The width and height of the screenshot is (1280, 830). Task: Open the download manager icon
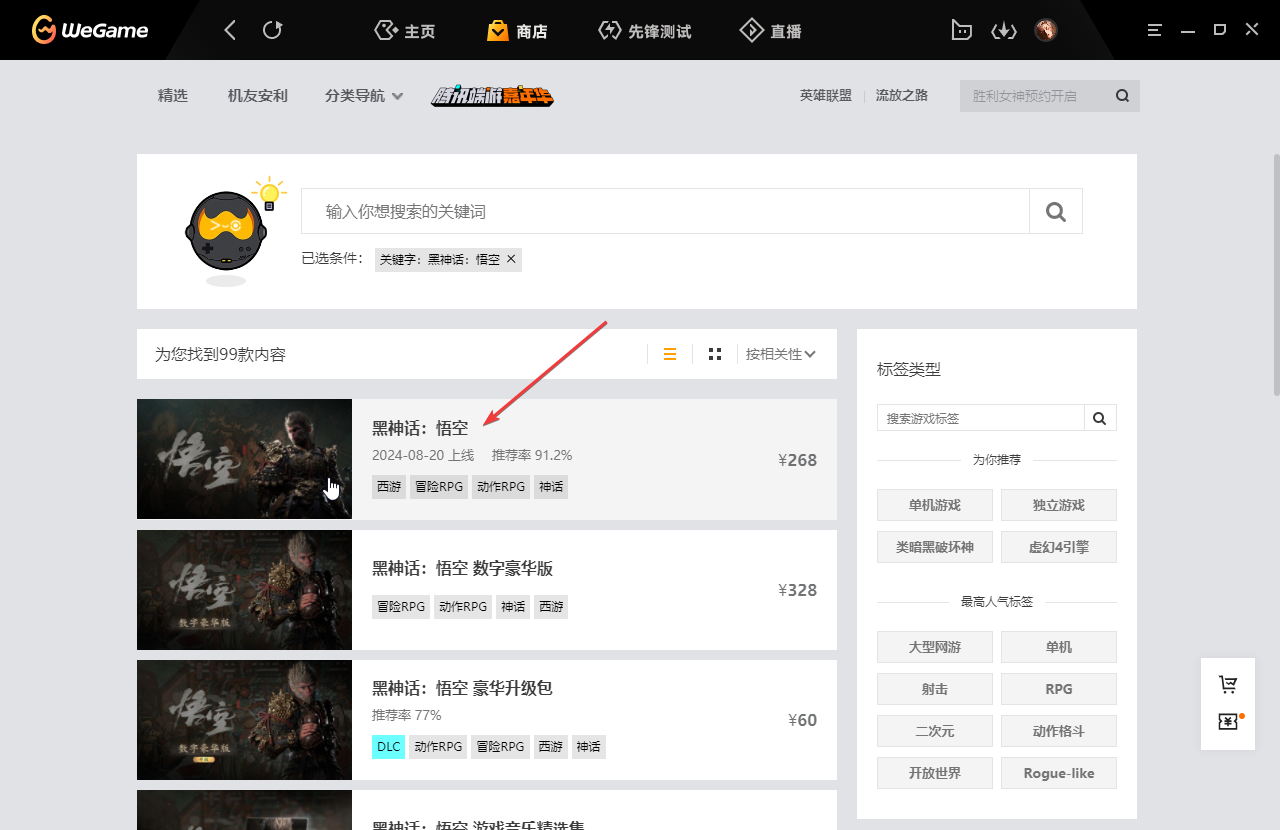pyautogui.click(x=1003, y=30)
